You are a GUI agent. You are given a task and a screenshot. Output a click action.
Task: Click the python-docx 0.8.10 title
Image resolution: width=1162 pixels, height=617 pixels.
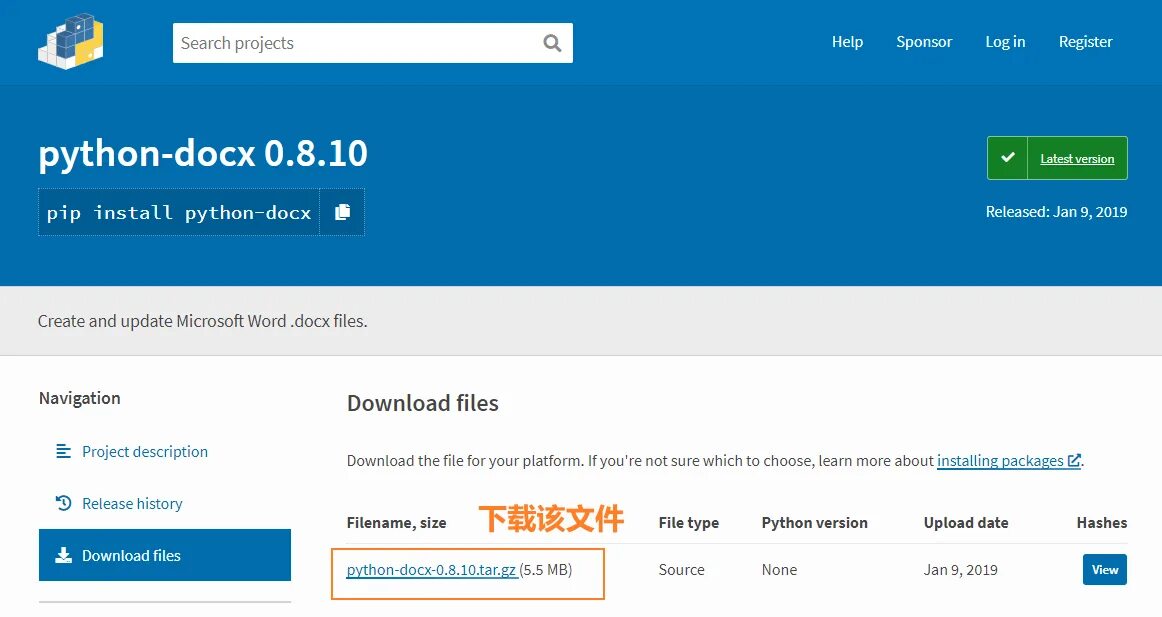pyautogui.click(x=203, y=153)
